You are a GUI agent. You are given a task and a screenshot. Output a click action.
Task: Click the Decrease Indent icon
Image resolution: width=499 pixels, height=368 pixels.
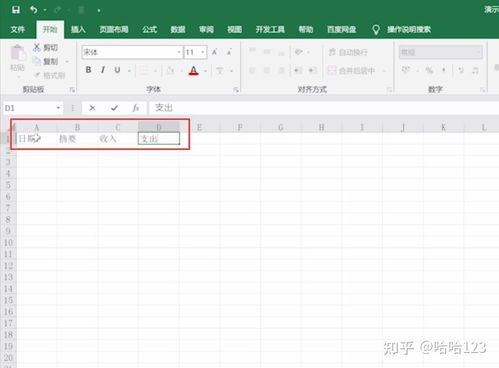point(298,70)
